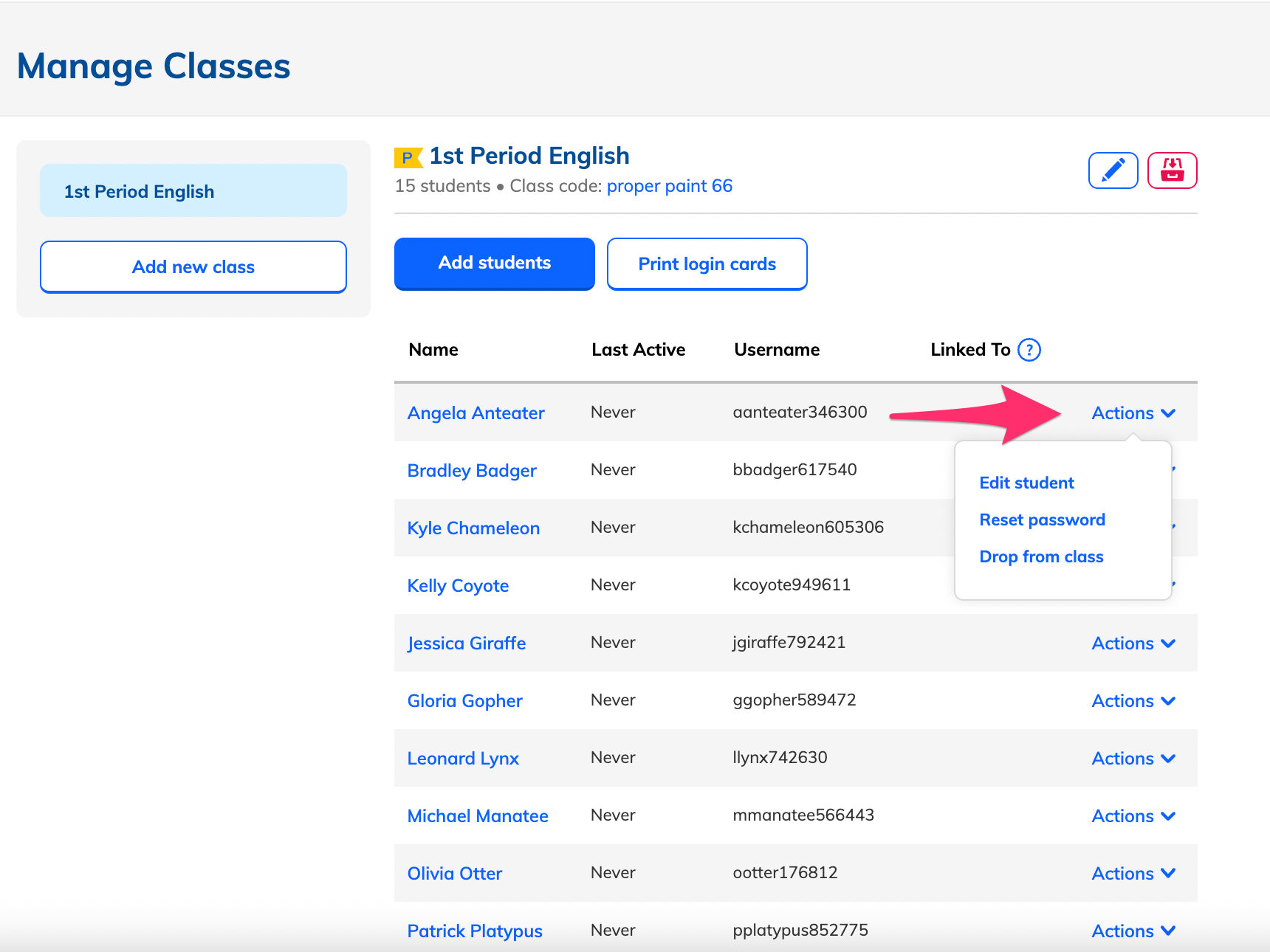Viewport: 1270px width, 952px height.
Task: Open Jessica Giraffe student link
Action: click(x=467, y=644)
